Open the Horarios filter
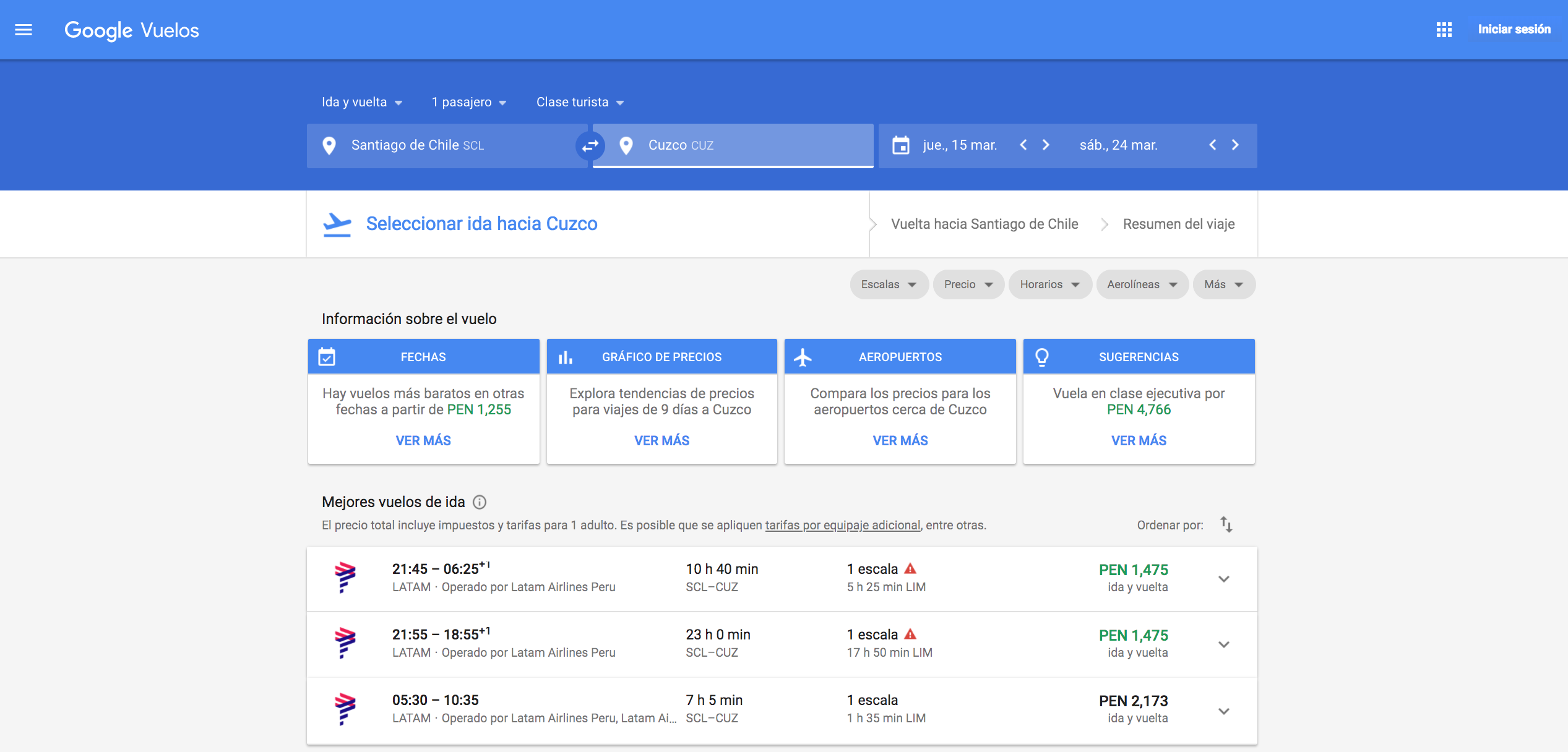This screenshot has height=752, width=1568. (x=1050, y=284)
